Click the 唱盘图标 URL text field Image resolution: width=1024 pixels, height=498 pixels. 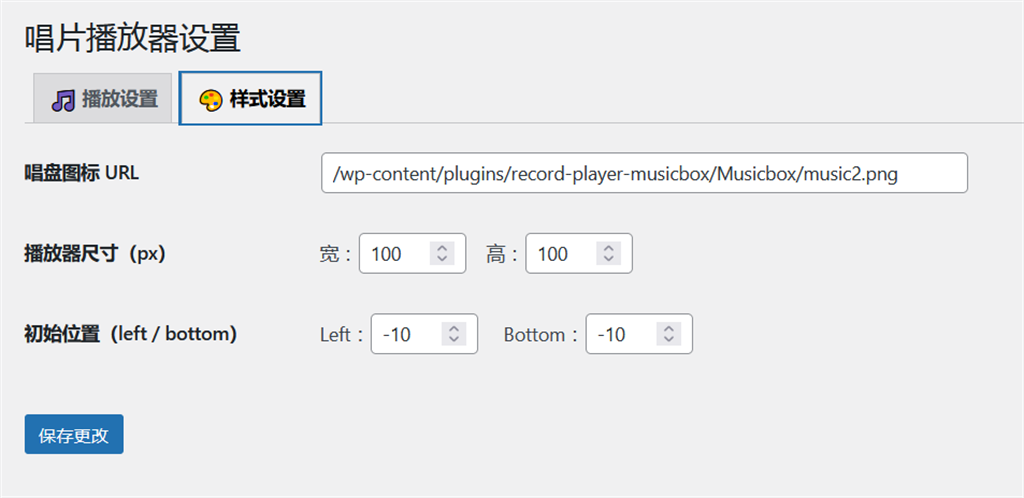(x=644, y=173)
